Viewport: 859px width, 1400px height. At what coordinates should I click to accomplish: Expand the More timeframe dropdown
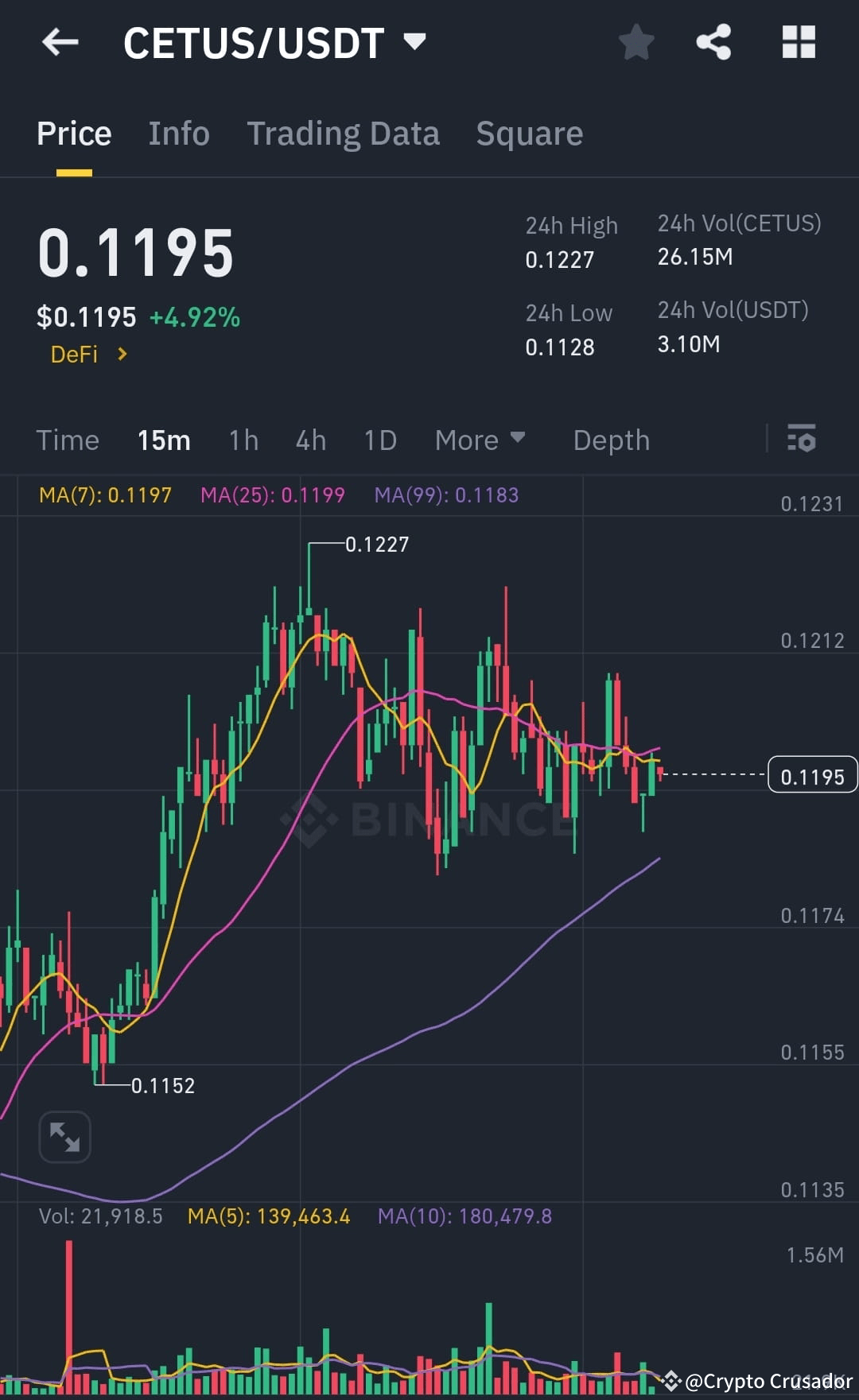point(480,440)
